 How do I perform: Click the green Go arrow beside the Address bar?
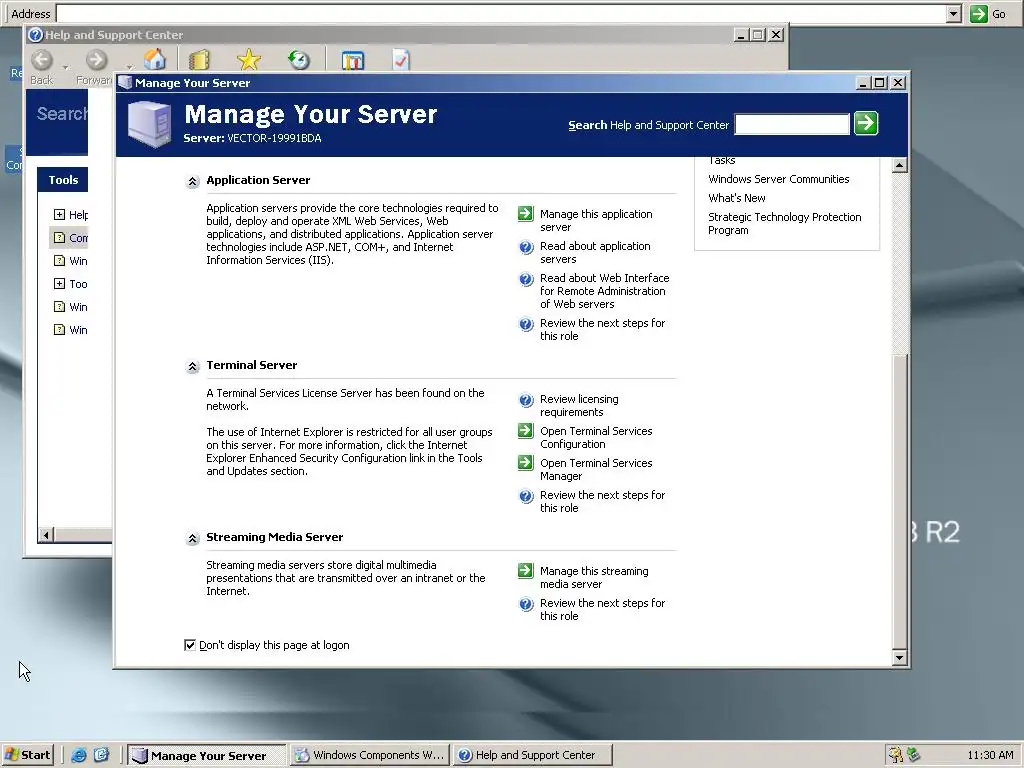click(x=978, y=14)
